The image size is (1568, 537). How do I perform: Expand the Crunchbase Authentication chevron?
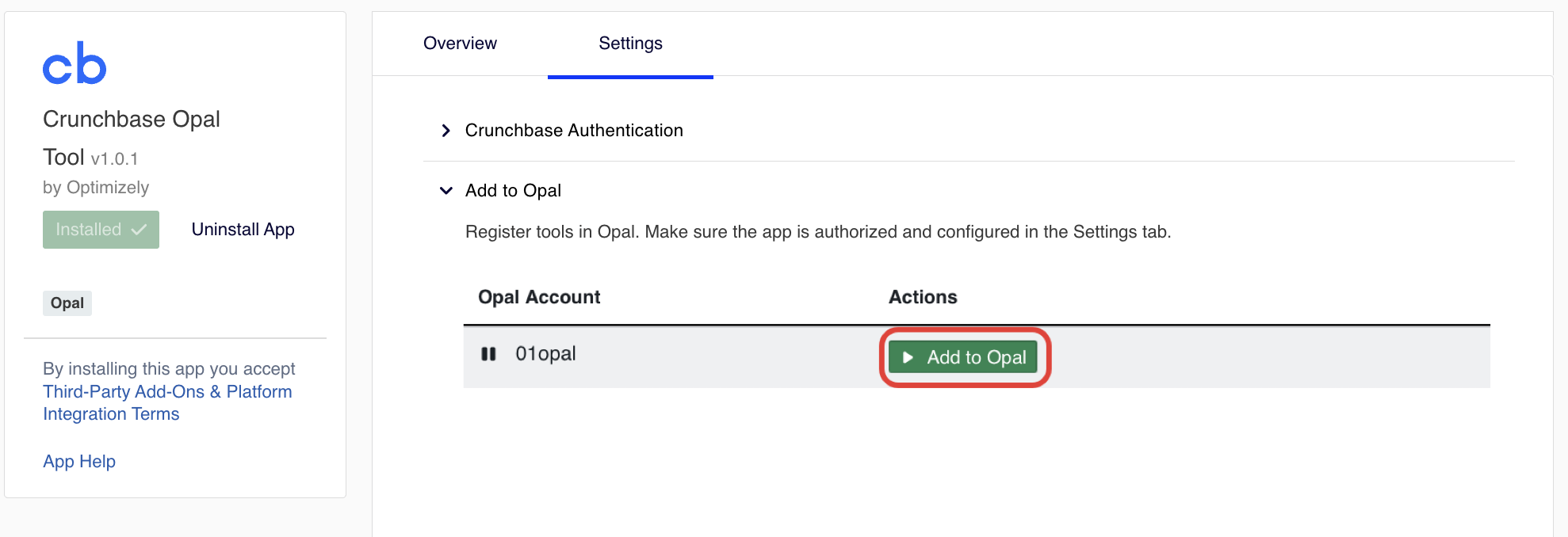point(446,131)
